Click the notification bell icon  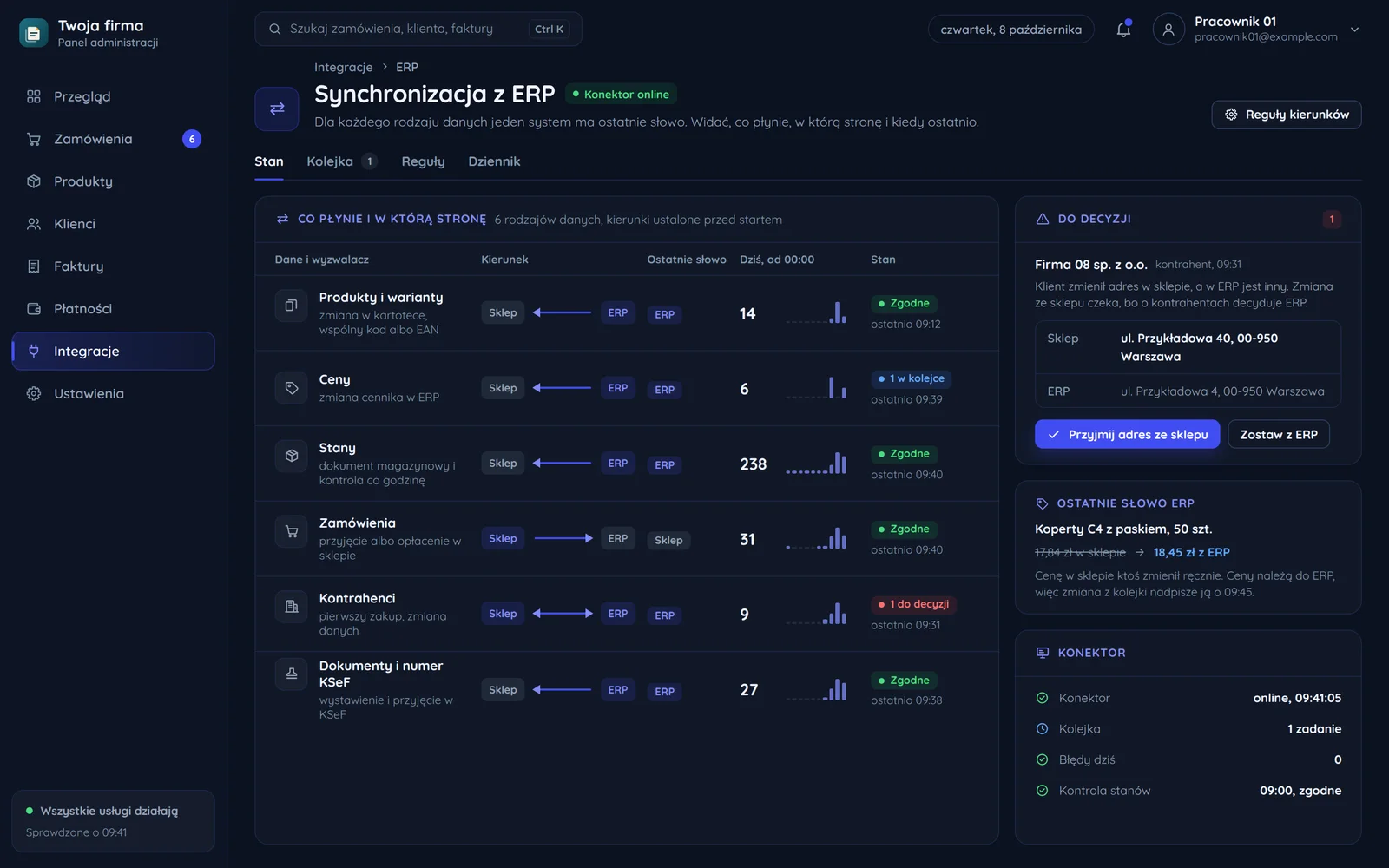click(x=1123, y=29)
